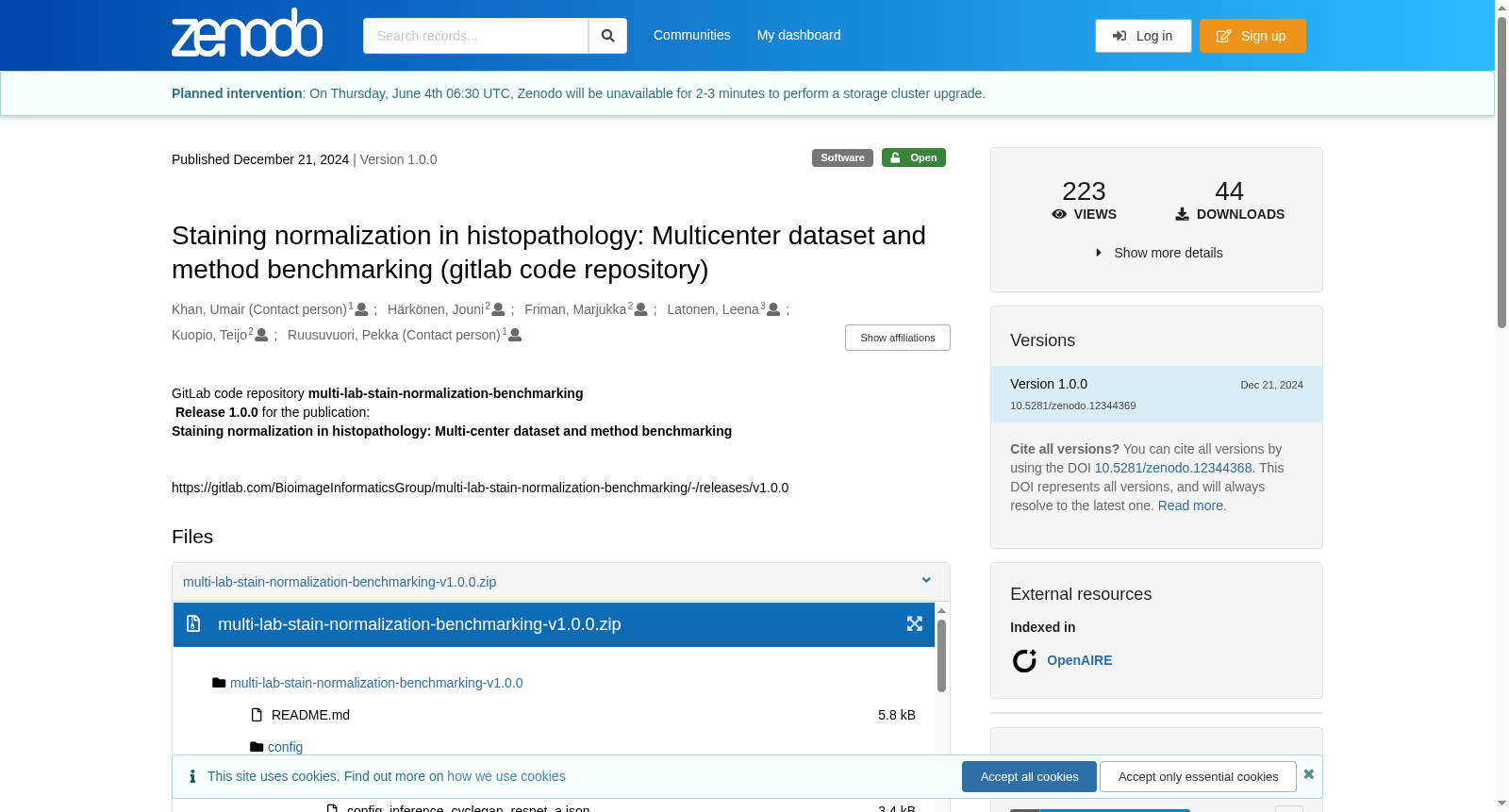This screenshot has width=1509, height=812.
Task: Click the Khan, Umair author name
Action: (259, 309)
